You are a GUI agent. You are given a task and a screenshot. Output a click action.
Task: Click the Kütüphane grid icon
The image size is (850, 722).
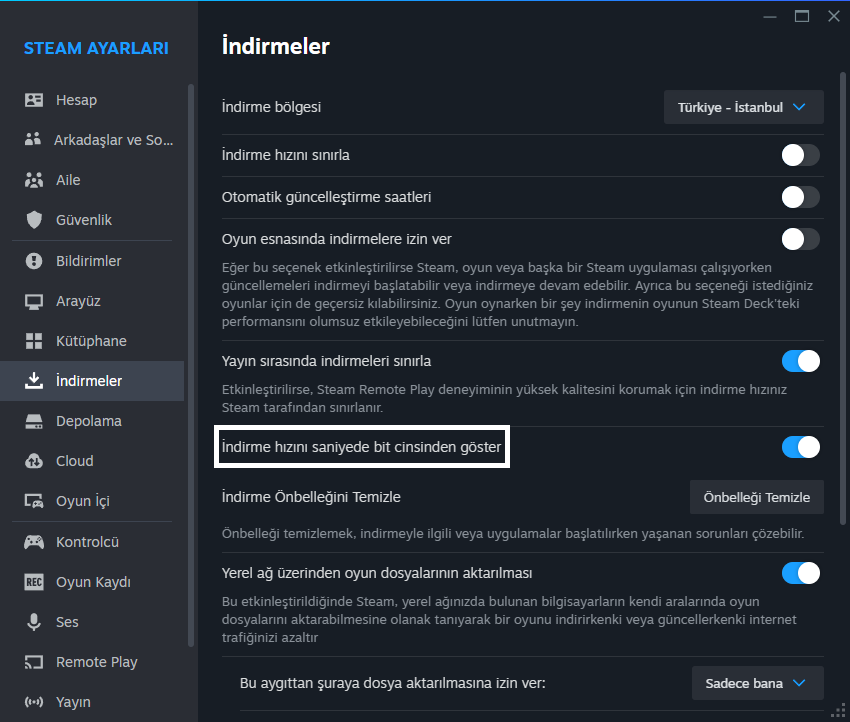[x=34, y=341]
